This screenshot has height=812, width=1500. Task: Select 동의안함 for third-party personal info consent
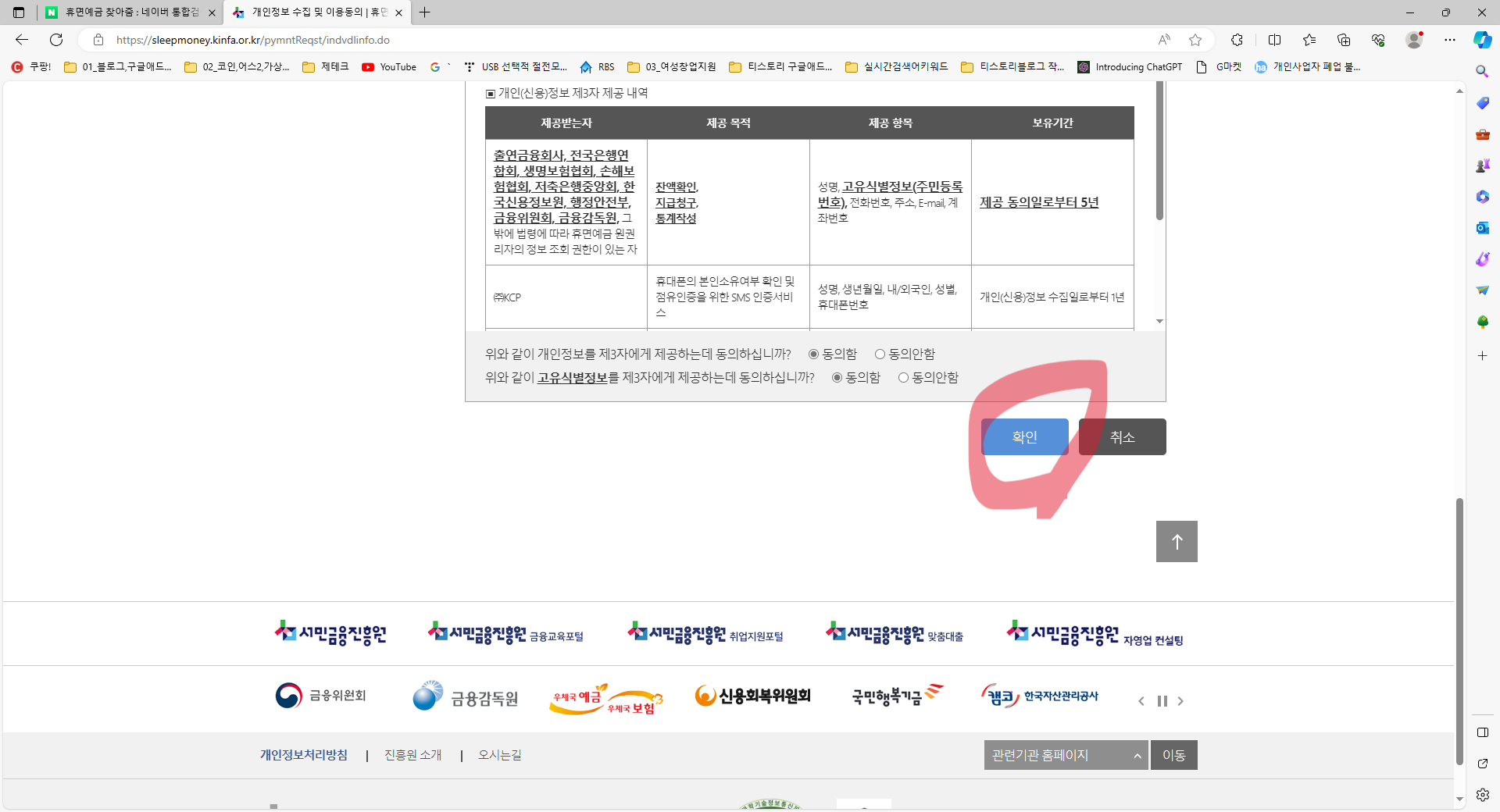click(880, 354)
